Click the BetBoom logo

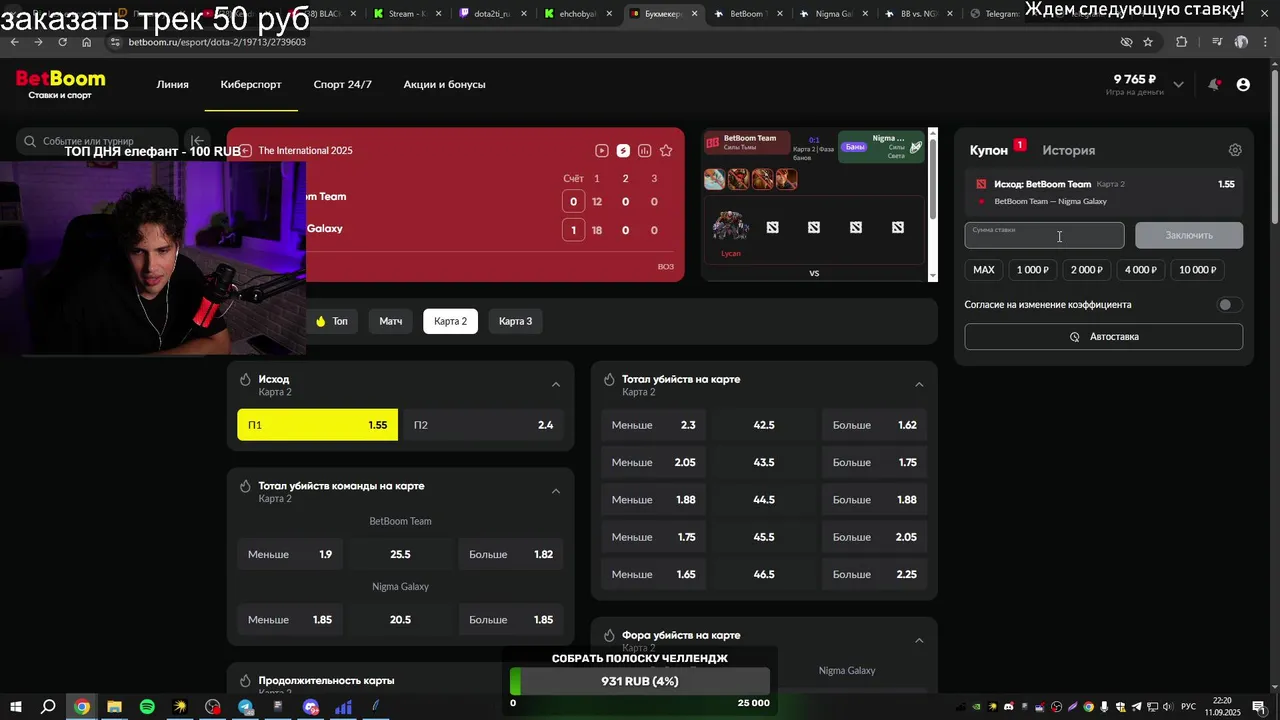tap(60, 84)
